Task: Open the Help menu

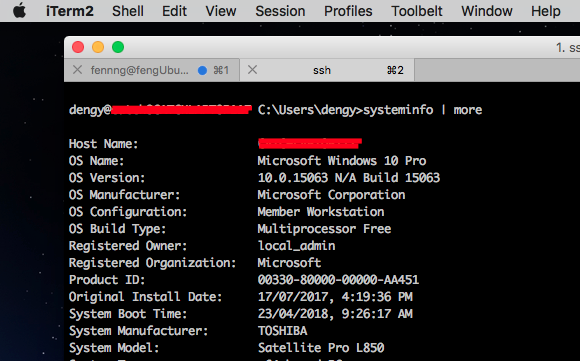Action: coord(546,11)
